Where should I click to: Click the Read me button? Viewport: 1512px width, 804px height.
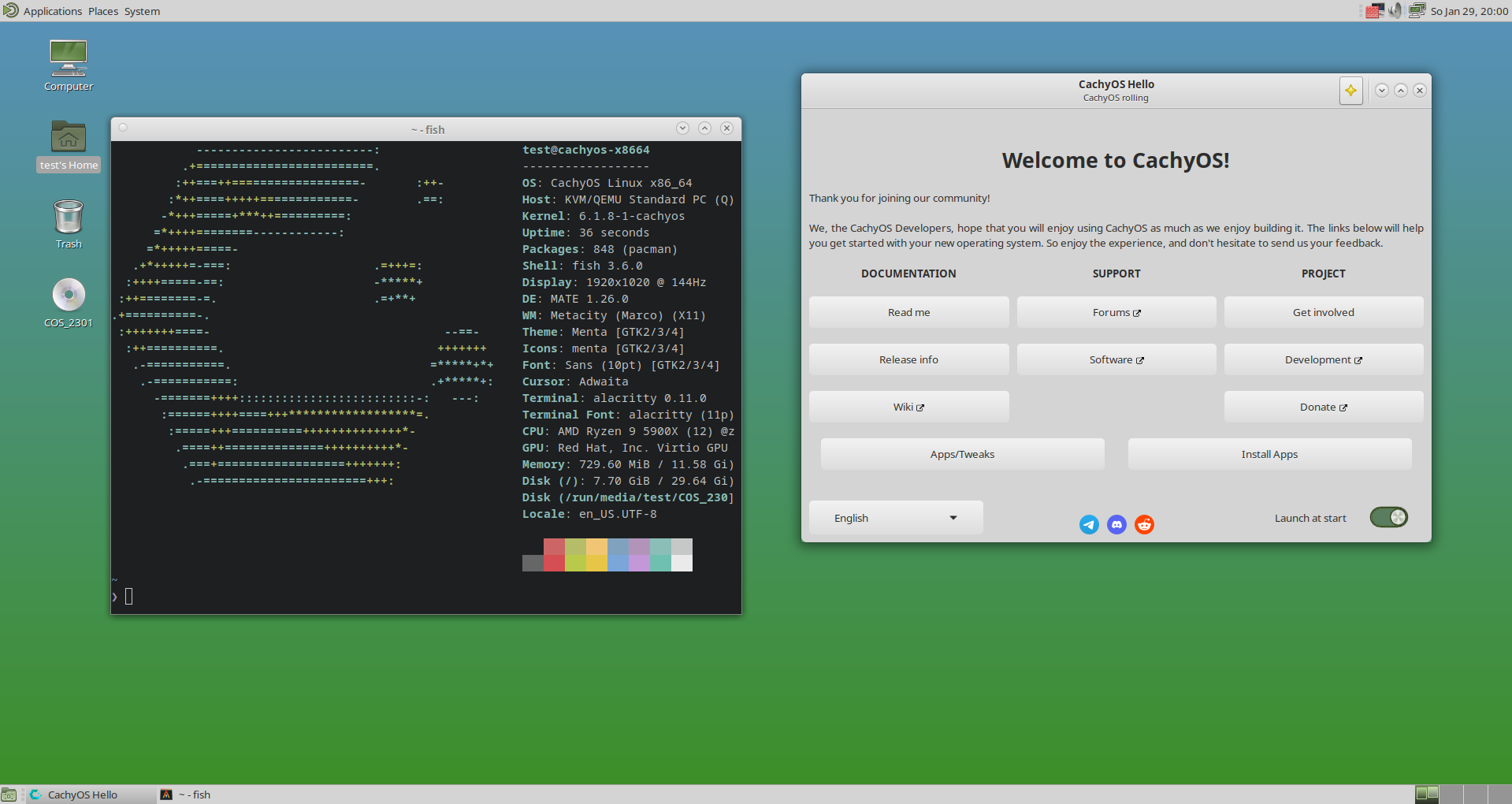pyautogui.click(x=908, y=312)
